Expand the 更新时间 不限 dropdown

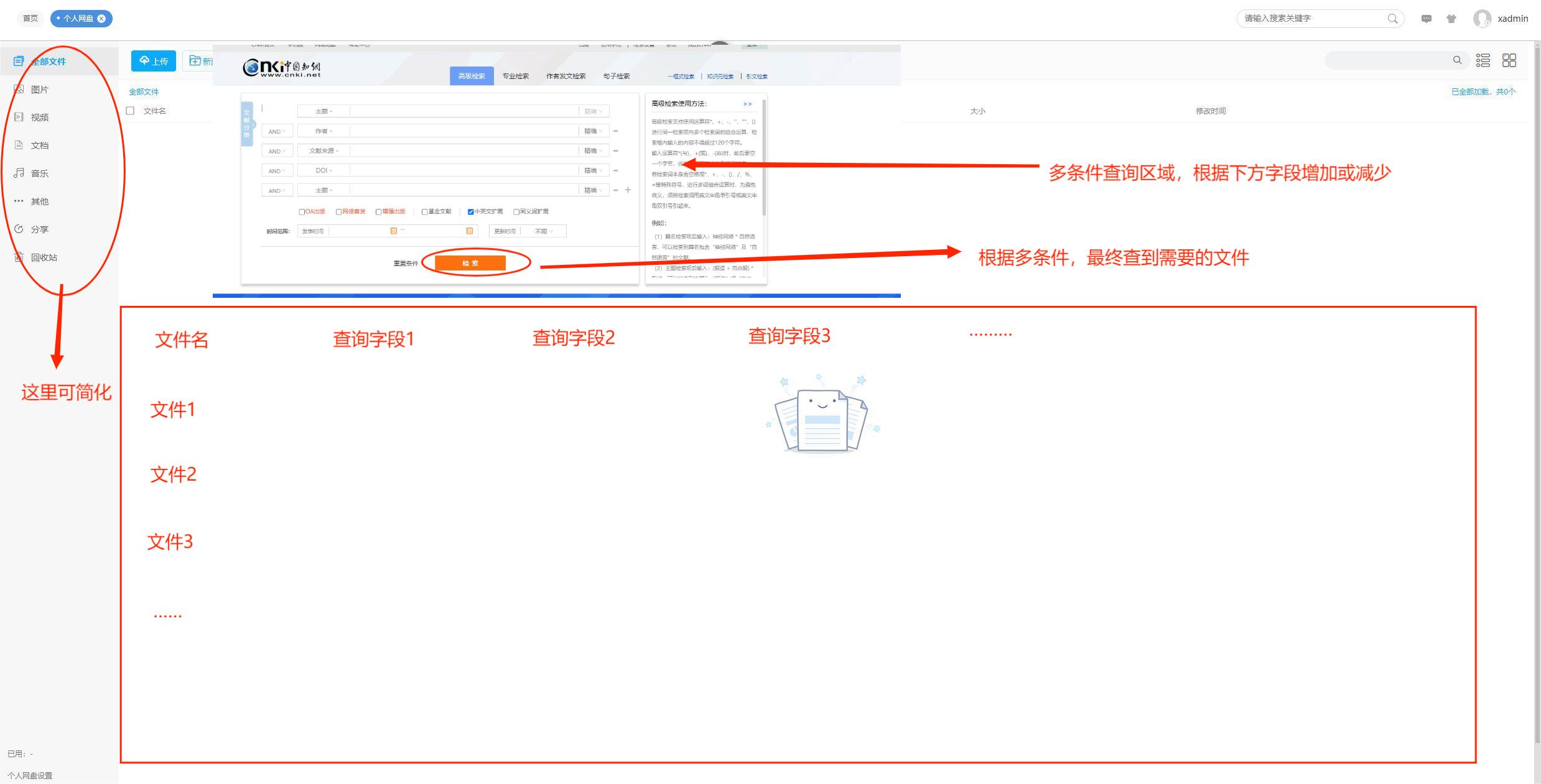coord(543,231)
